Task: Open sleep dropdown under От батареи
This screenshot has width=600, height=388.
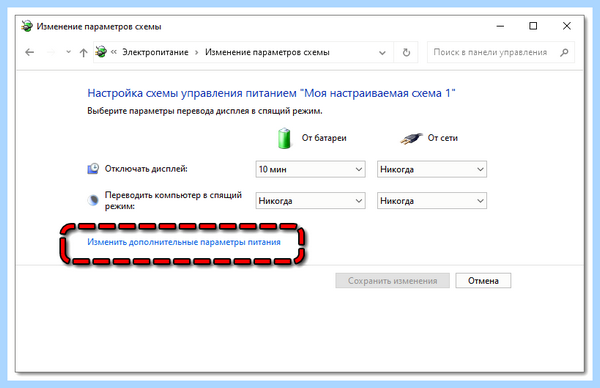Action: point(310,201)
